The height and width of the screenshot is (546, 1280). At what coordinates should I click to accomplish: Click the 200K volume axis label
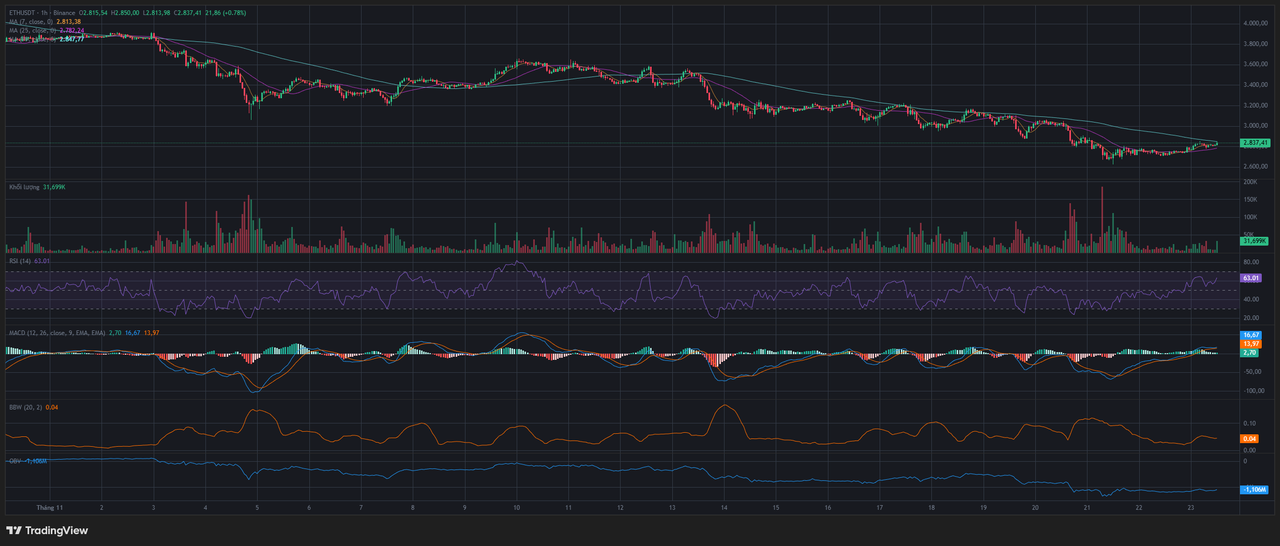coord(1250,183)
